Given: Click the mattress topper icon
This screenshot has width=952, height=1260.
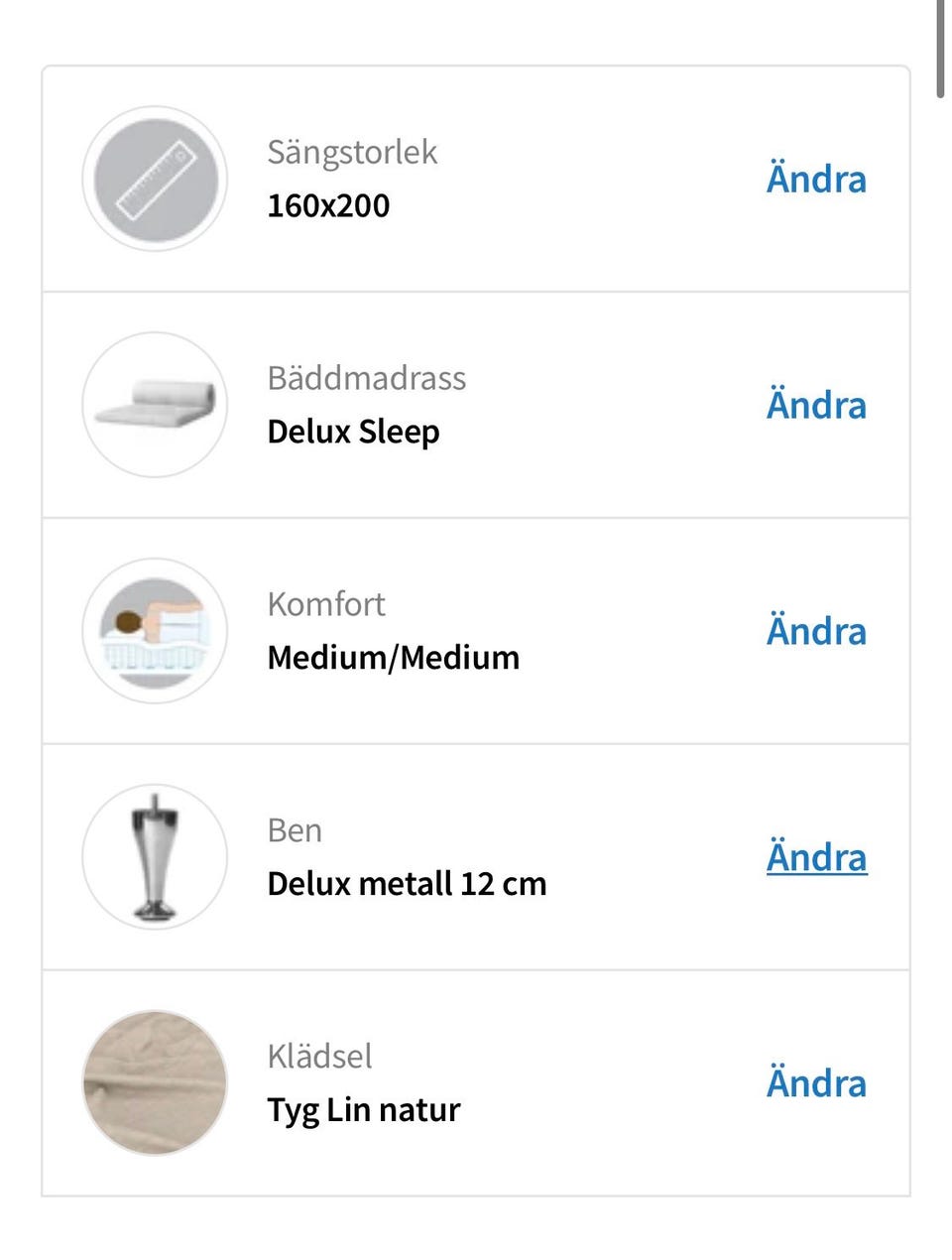Looking at the screenshot, I should pyautogui.click(x=155, y=405).
